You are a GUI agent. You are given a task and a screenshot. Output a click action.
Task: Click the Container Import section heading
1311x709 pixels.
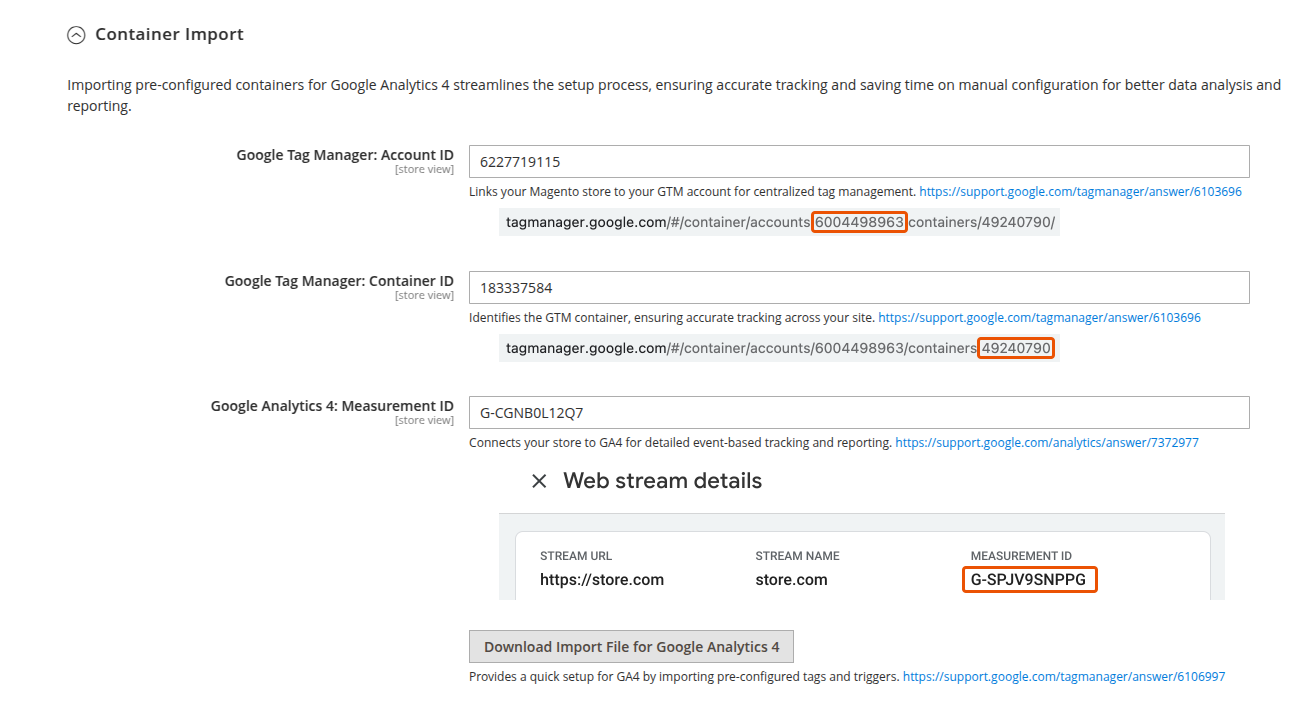coord(169,35)
